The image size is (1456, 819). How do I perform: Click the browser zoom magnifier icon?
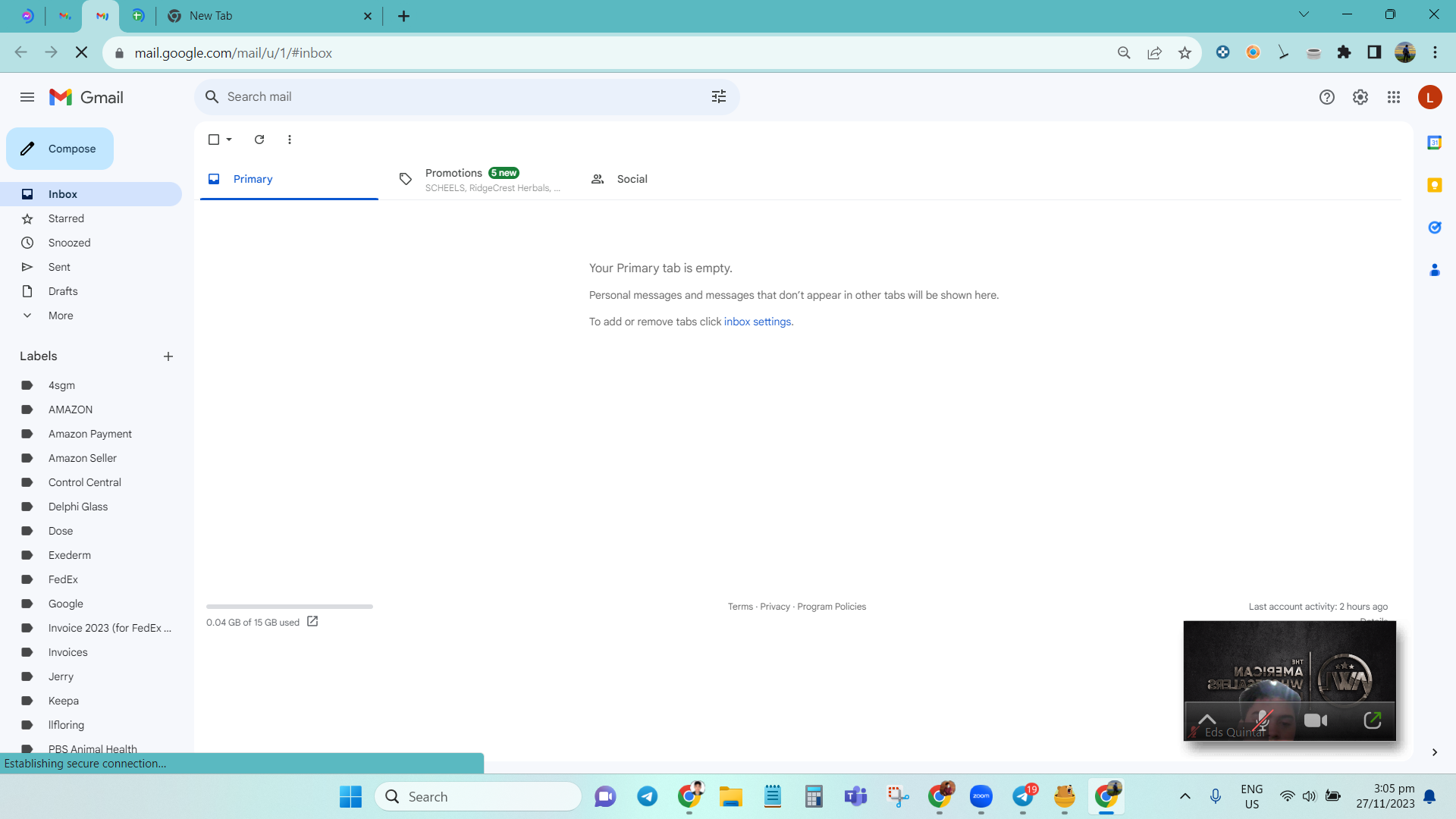pos(1124,52)
